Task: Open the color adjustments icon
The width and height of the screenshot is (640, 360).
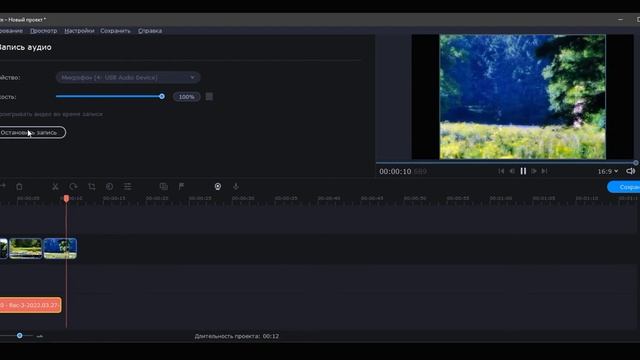Action: click(x=109, y=187)
